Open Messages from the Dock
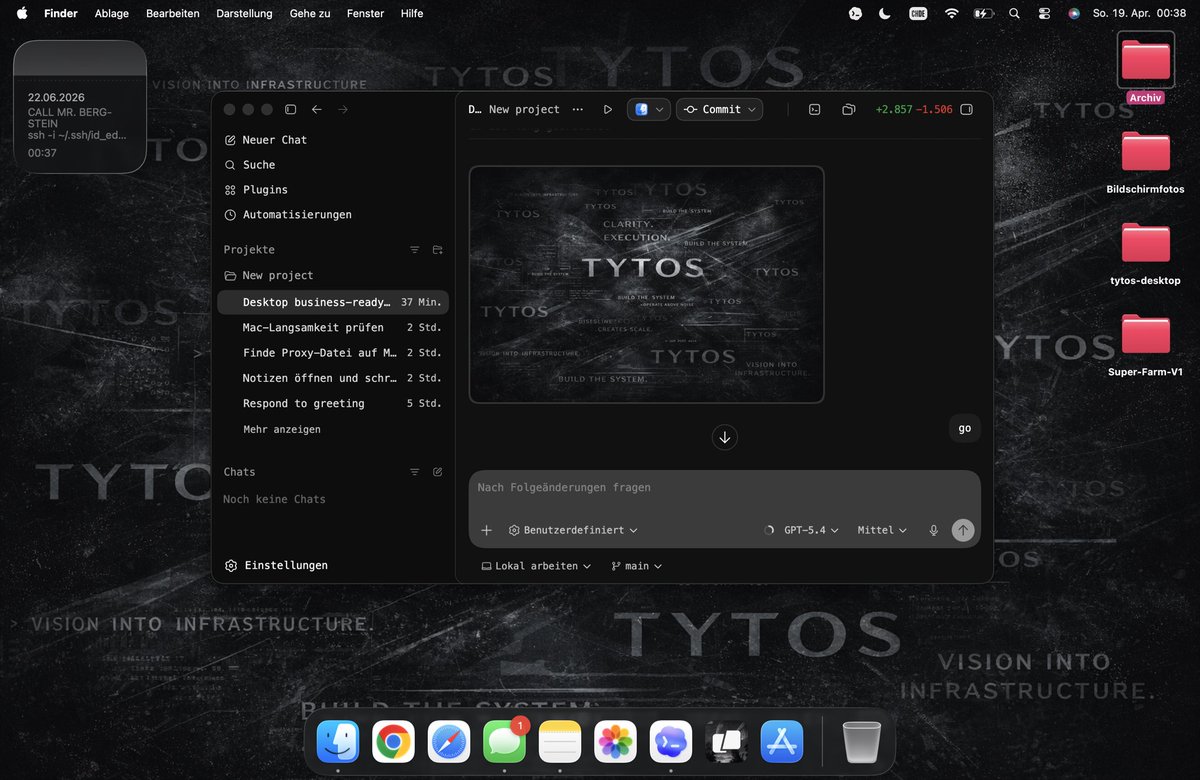This screenshot has width=1200, height=780. click(x=505, y=743)
